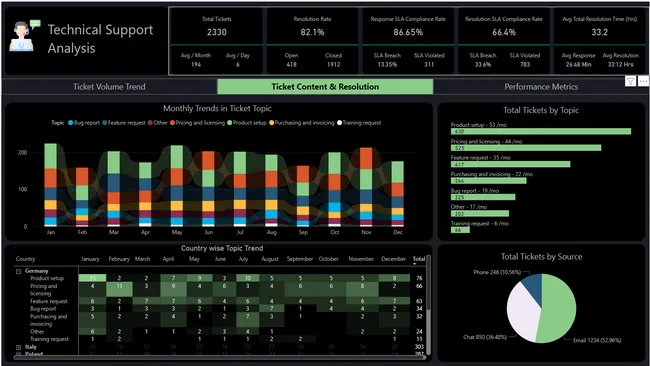Click the Country column header
This screenshot has width=650, height=366.
click(x=25, y=259)
